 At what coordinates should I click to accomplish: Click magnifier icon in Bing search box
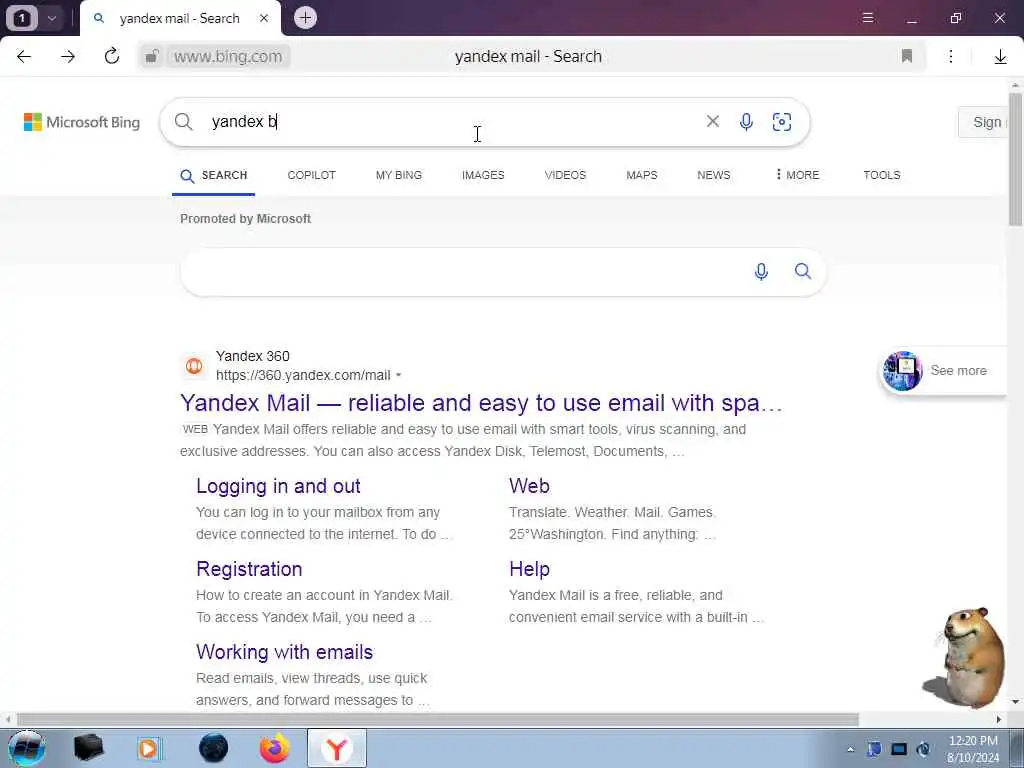pos(184,121)
